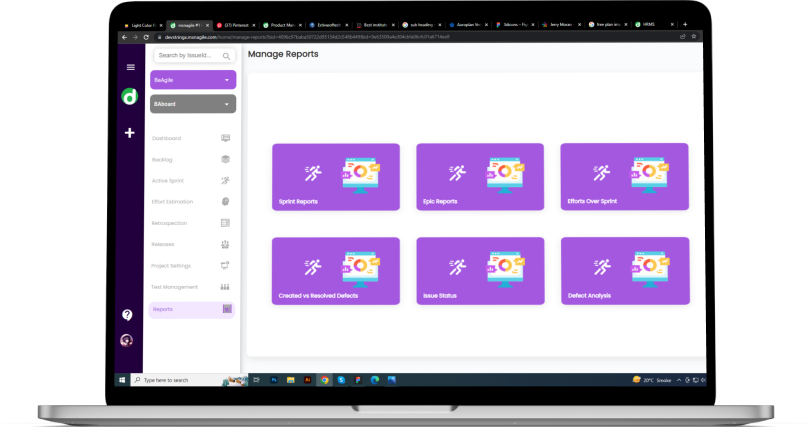Open Task View in the taskbar

(x=257, y=380)
